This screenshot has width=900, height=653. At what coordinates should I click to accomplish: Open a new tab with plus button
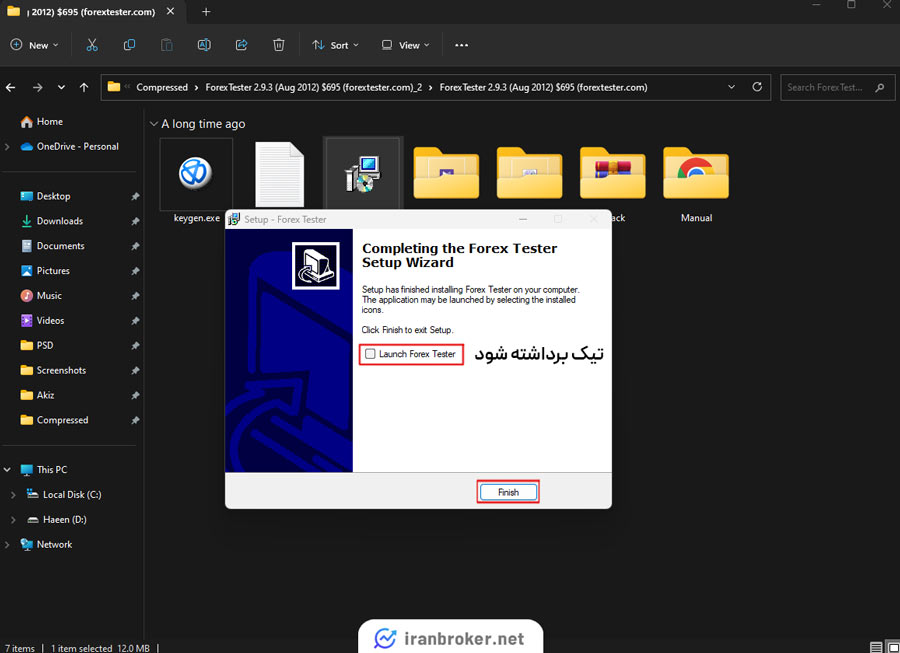(x=206, y=11)
